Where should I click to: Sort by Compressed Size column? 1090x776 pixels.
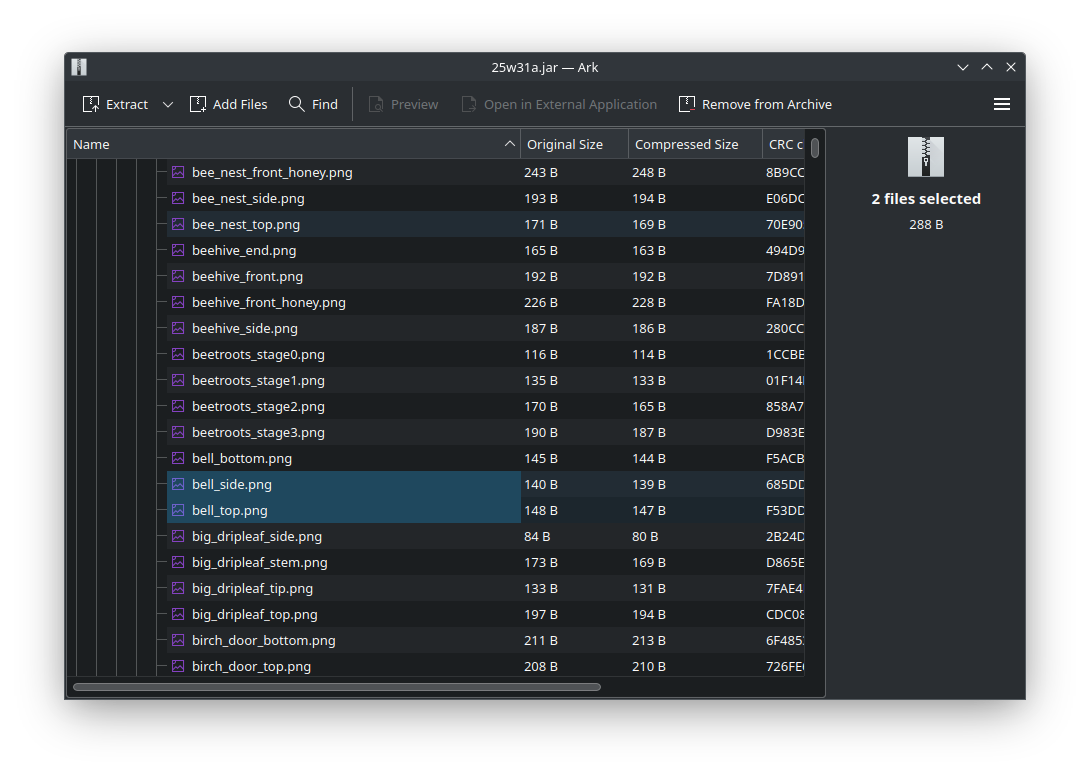686,144
